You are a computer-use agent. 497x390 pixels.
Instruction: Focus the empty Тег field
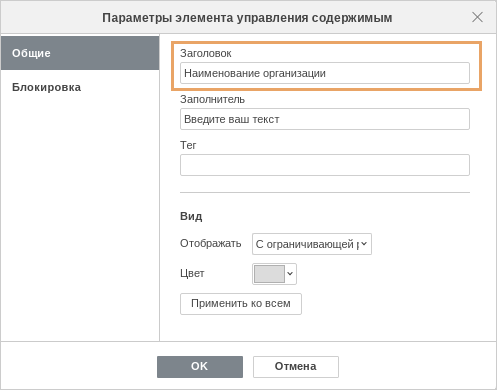325,165
